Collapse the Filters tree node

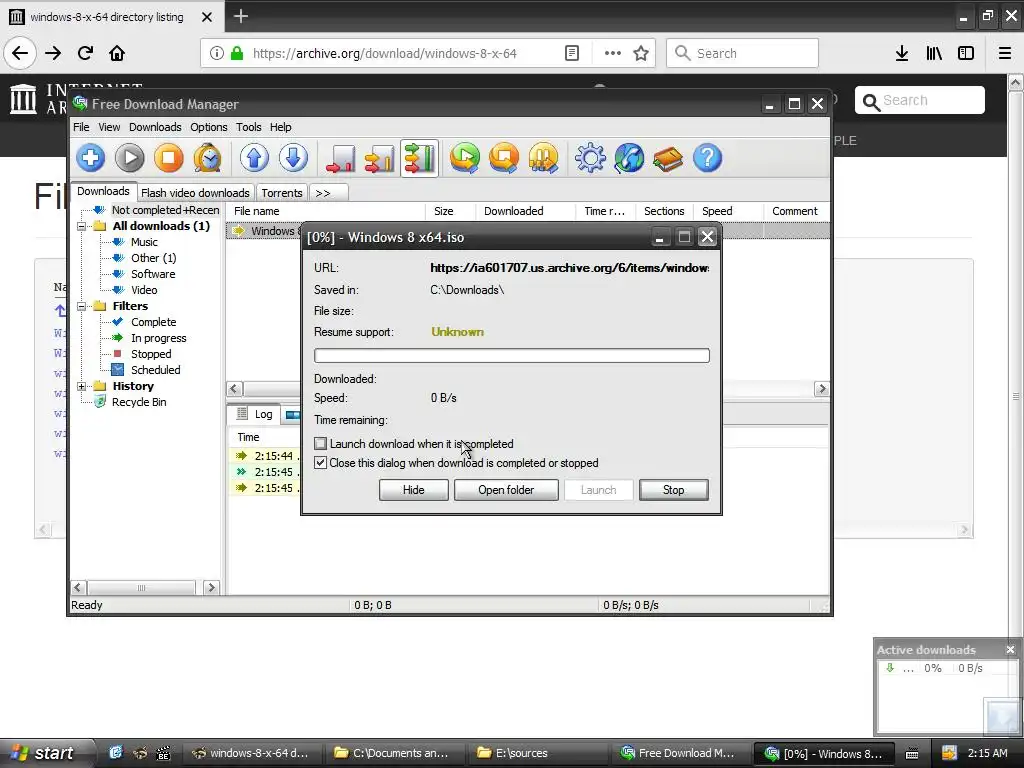(x=82, y=306)
